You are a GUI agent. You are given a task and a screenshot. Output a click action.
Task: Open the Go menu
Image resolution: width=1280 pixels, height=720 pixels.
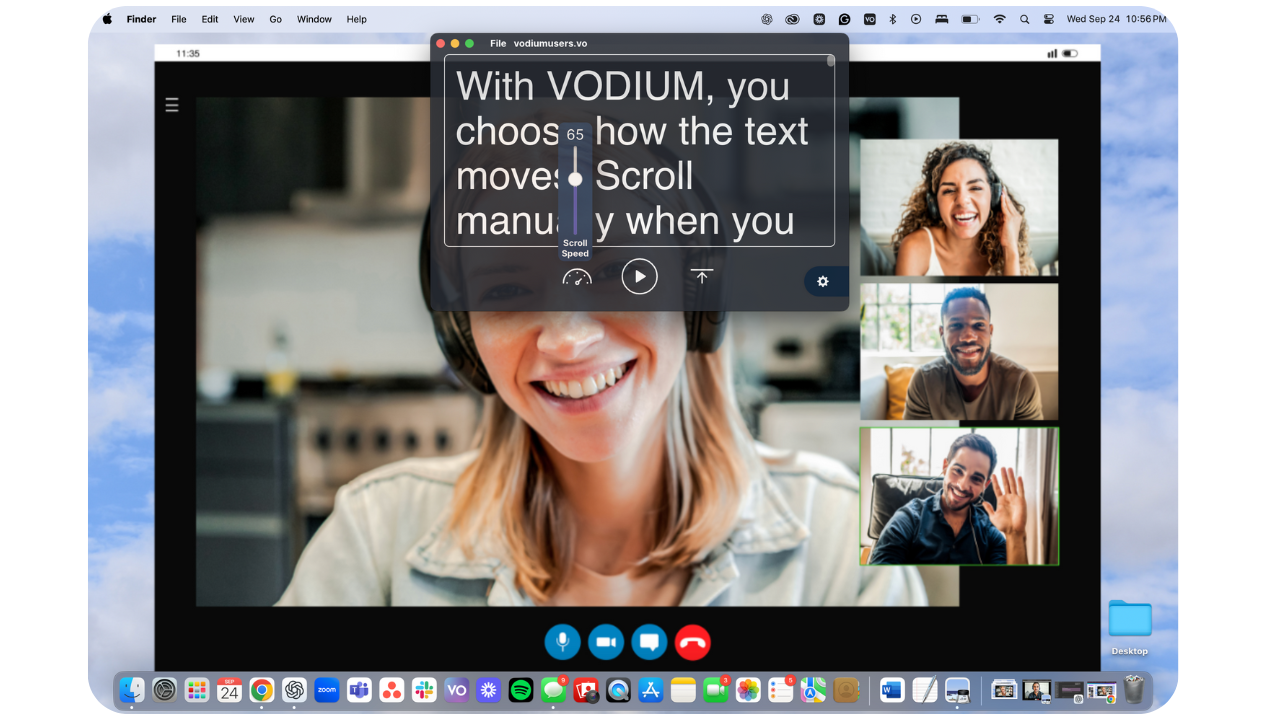(276, 19)
